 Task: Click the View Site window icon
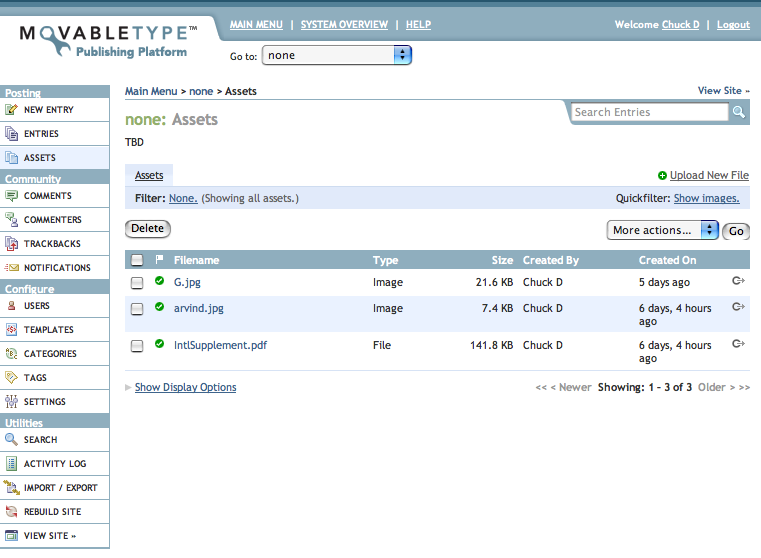tap(11, 535)
